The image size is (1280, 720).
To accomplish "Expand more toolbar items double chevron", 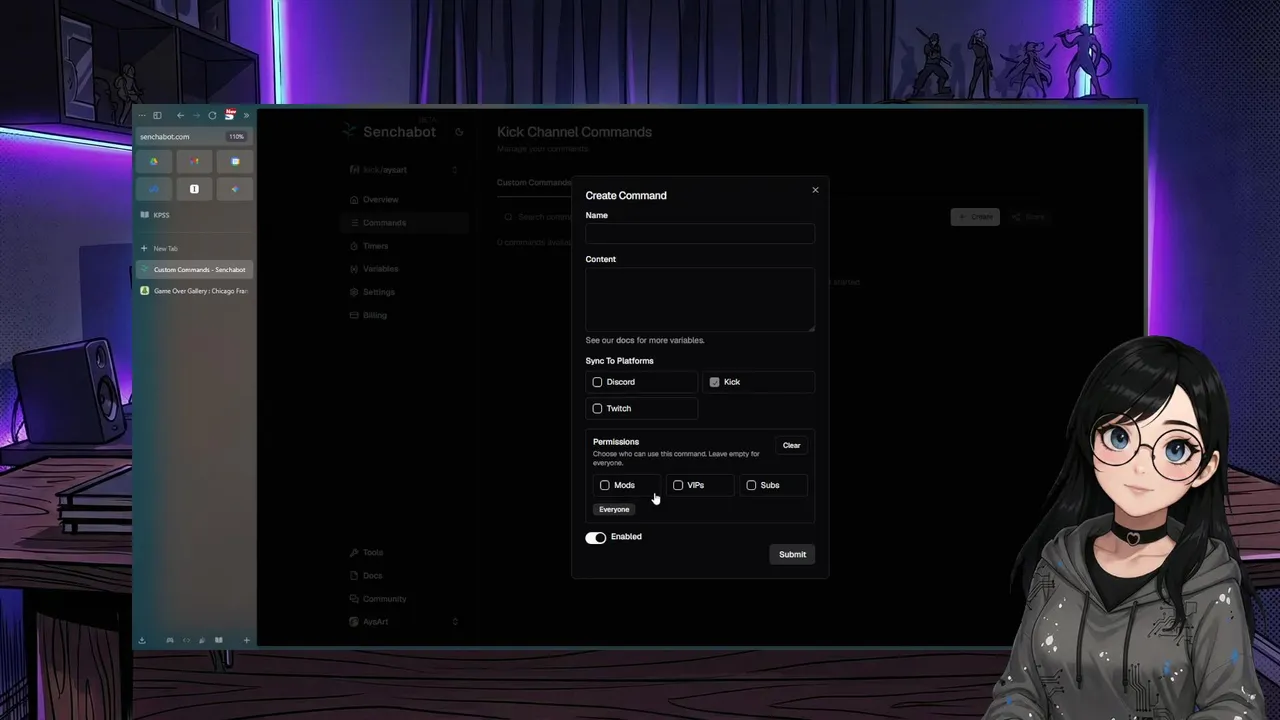I will (x=246, y=115).
